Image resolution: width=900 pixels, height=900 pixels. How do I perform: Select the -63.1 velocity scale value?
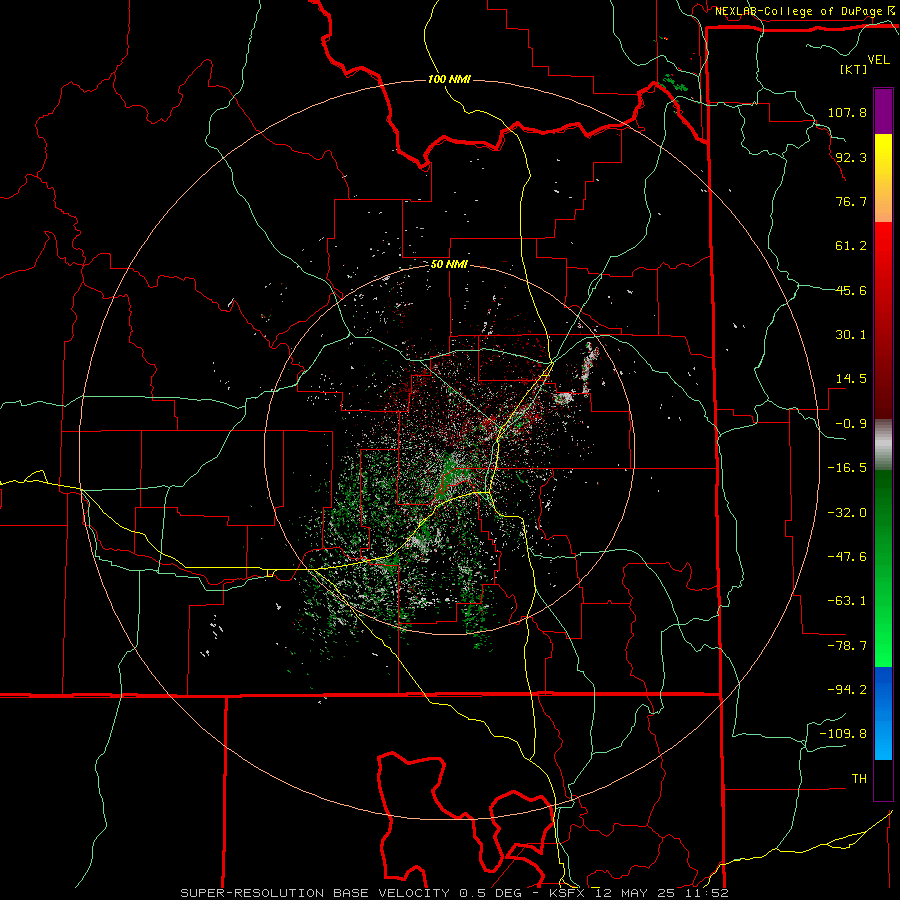tap(847, 601)
